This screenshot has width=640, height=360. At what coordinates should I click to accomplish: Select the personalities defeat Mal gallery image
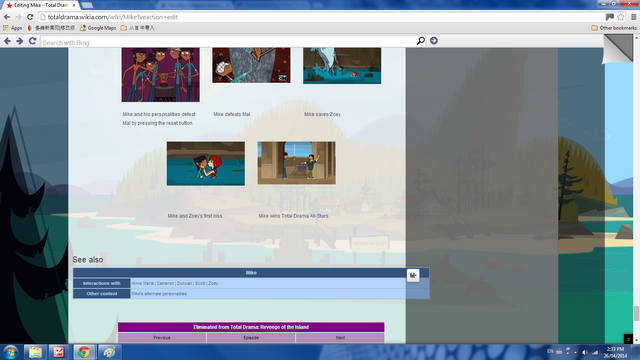coord(160,75)
